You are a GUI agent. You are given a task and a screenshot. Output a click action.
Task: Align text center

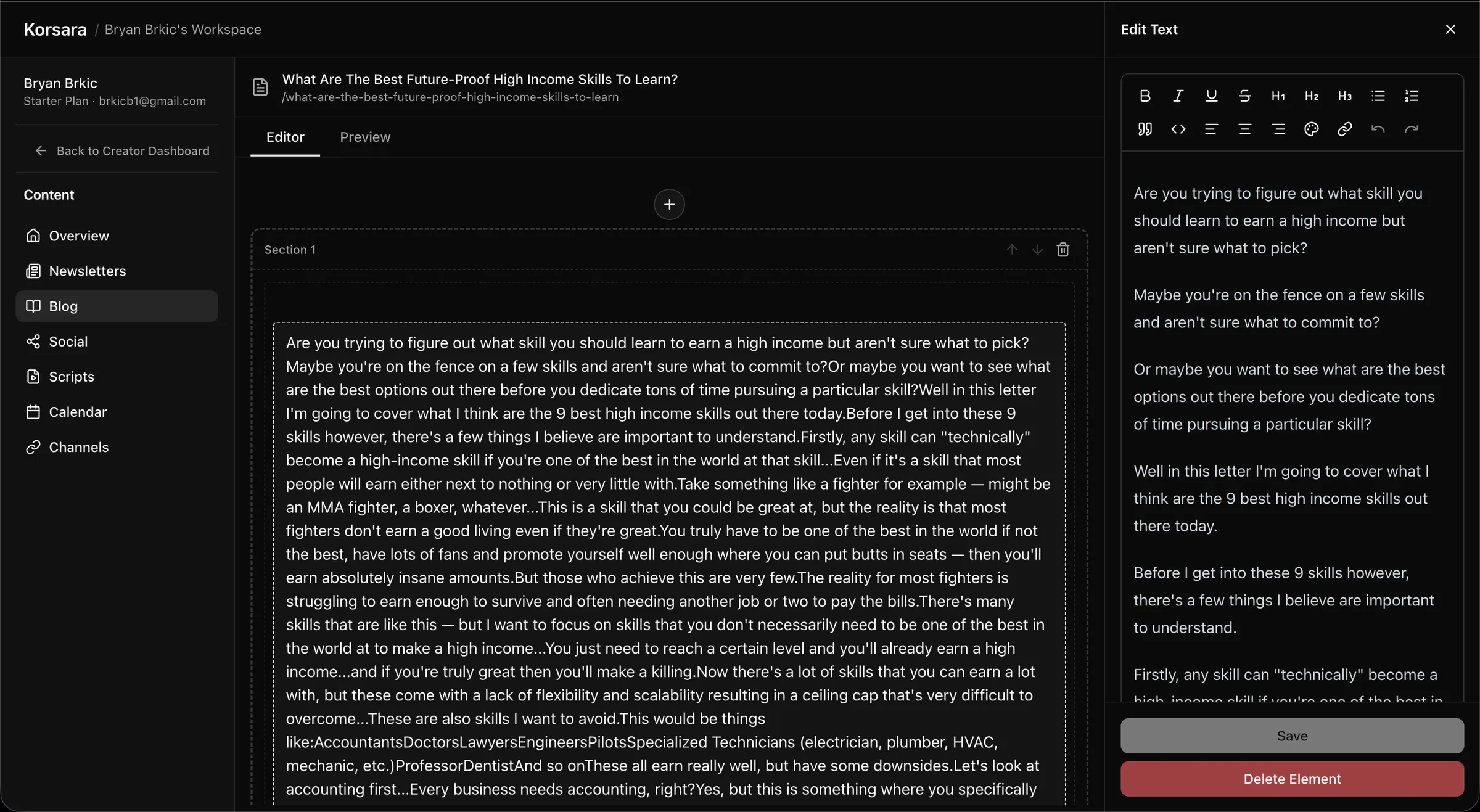point(1244,129)
